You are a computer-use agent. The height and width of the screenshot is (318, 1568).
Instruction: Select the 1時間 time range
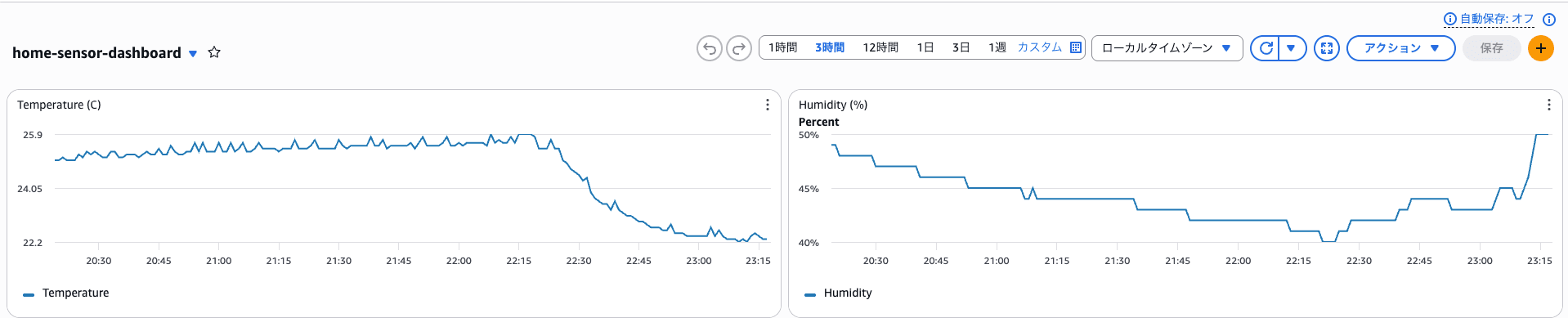782,47
